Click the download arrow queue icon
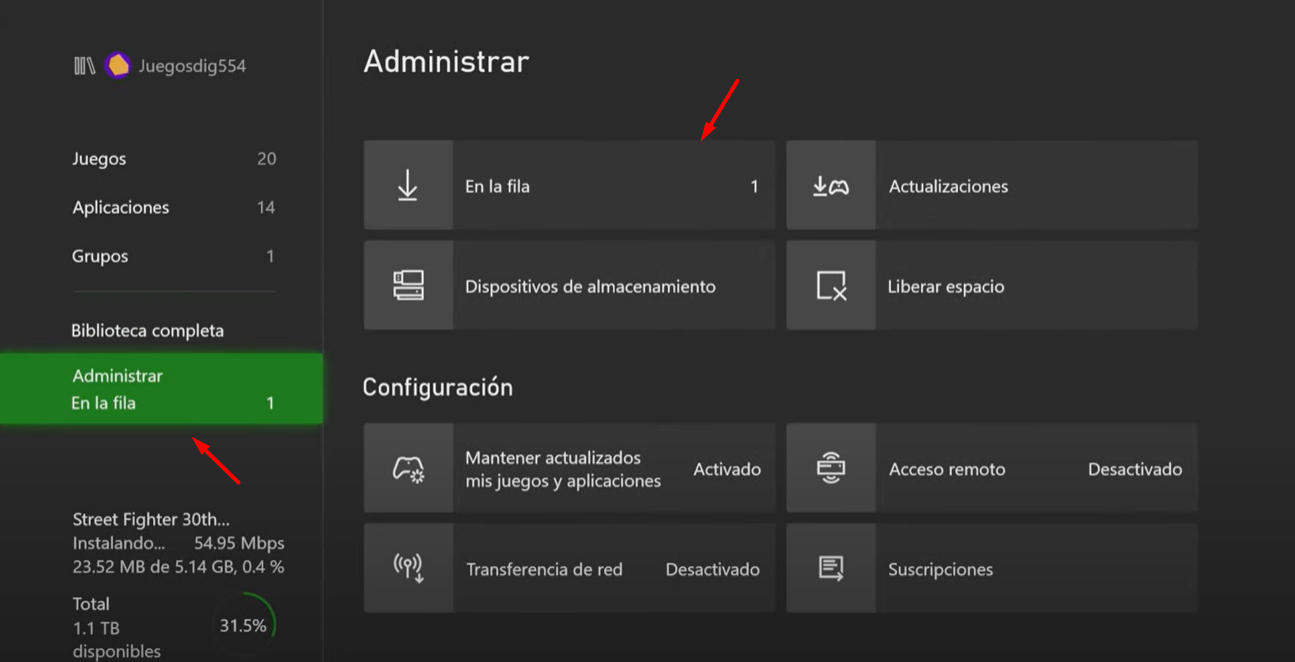1295x662 pixels. tap(408, 186)
